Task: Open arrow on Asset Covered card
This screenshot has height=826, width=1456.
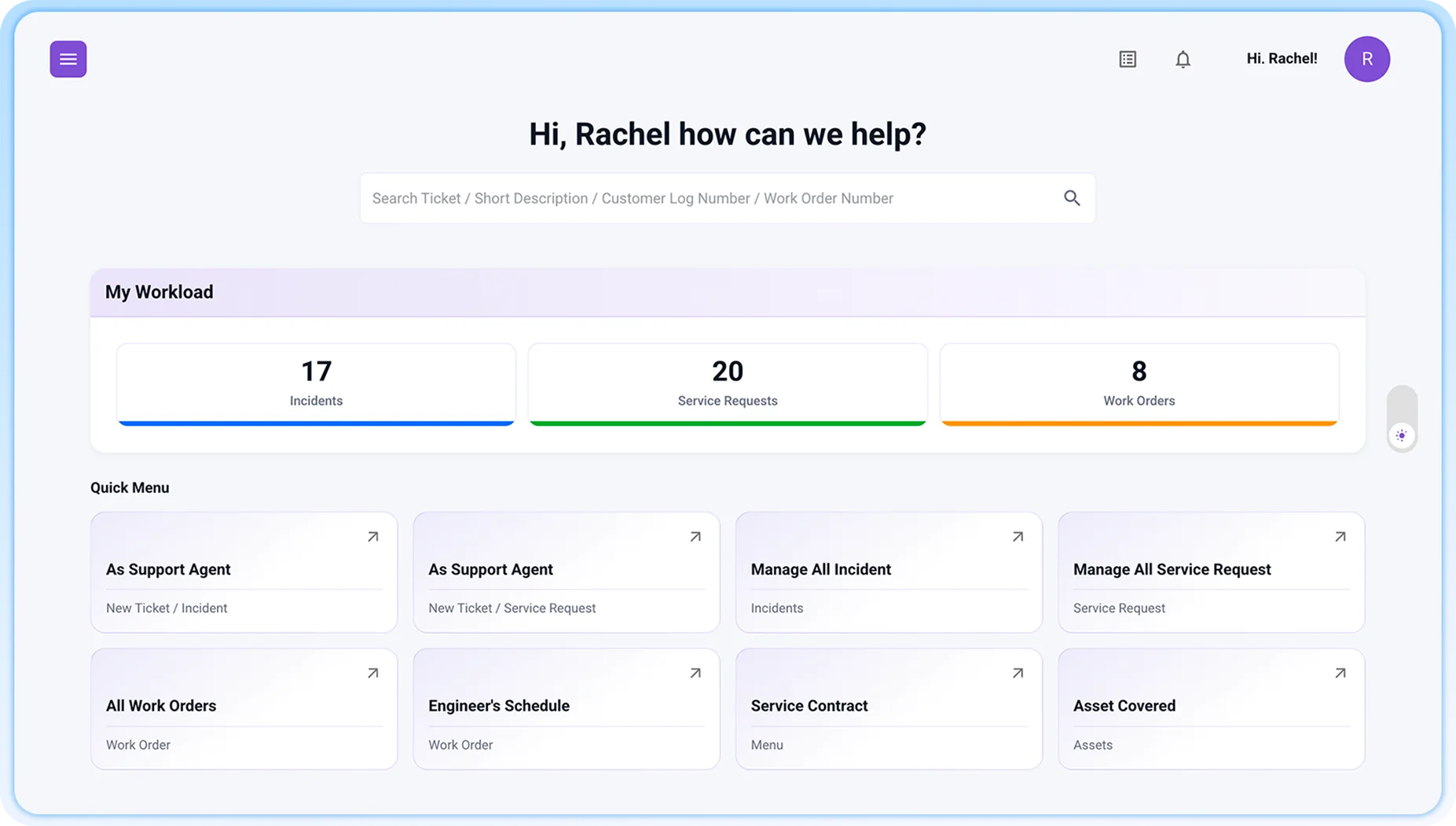Action: tap(1340, 674)
